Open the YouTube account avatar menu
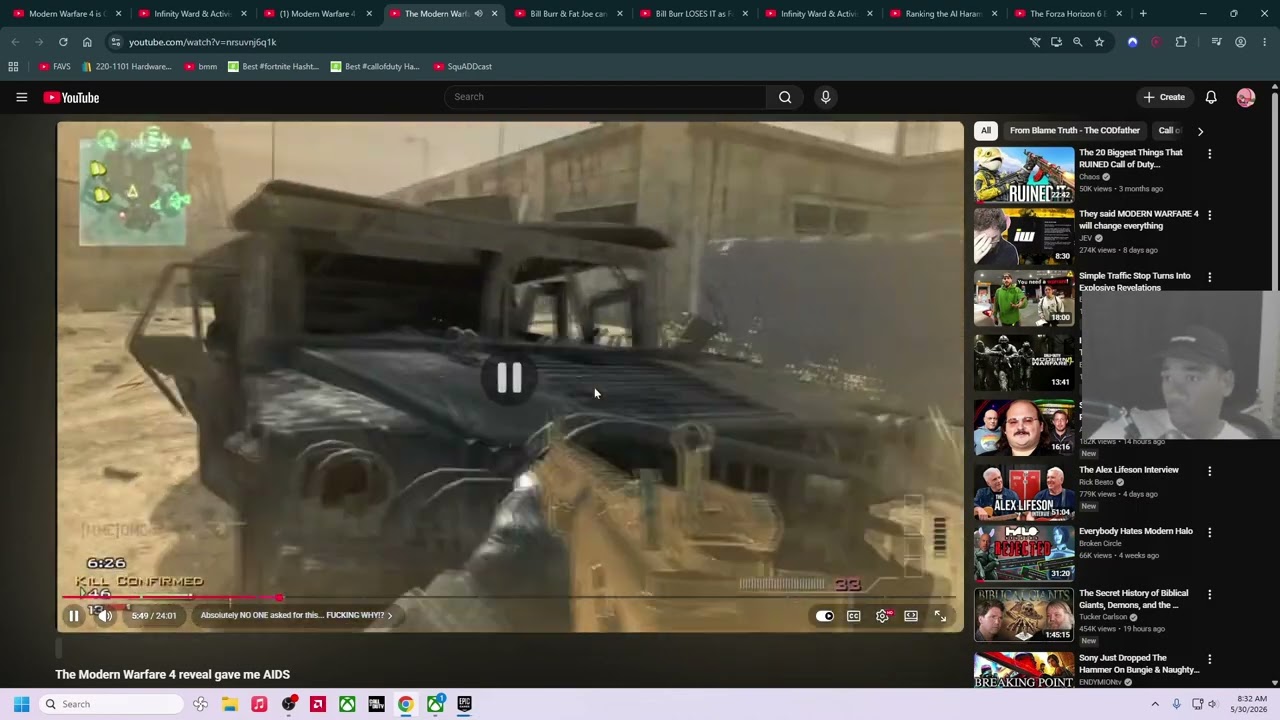This screenshot has width=1280, height=720. click(1245, 97)
